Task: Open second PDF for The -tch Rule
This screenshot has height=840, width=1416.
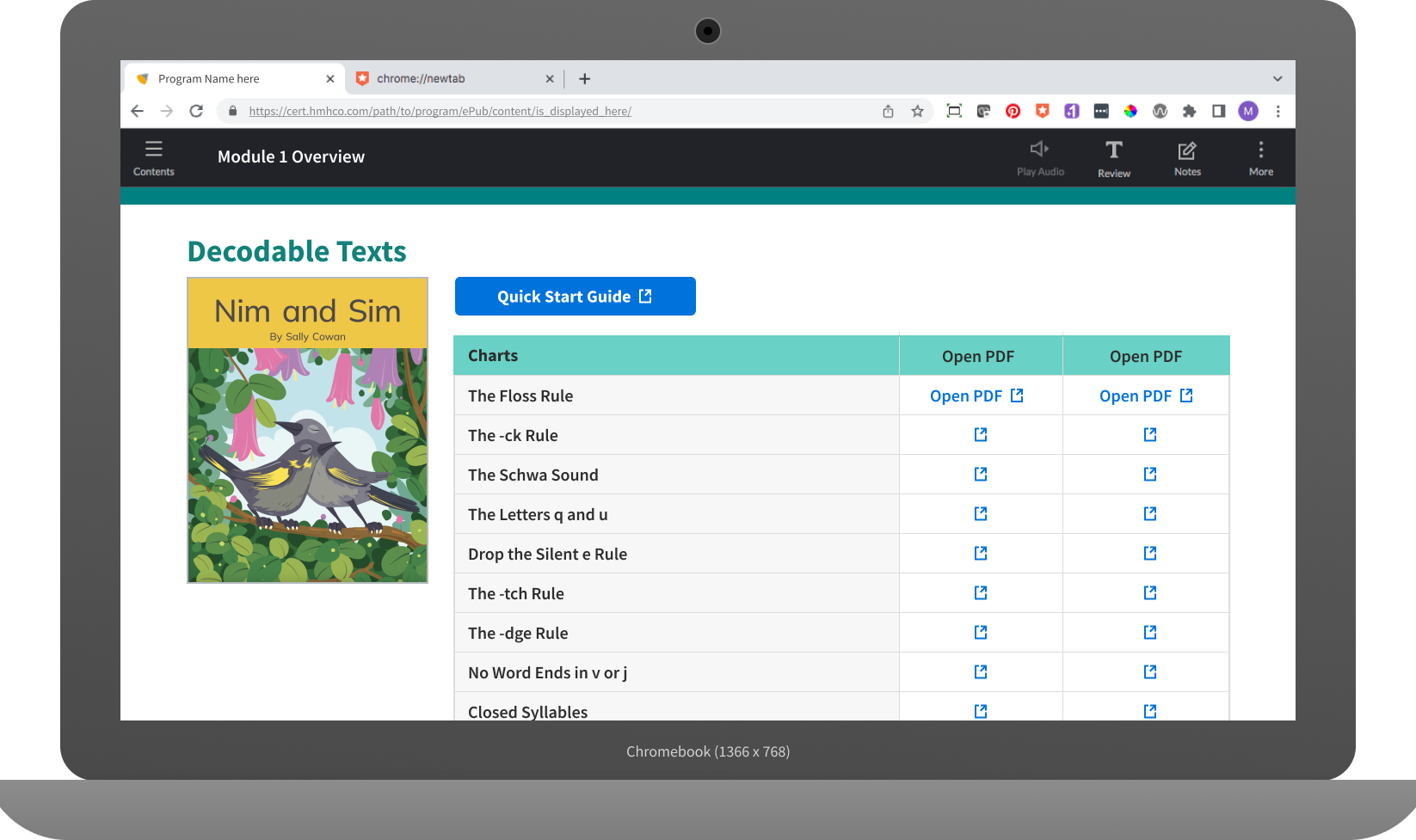Action: (1150, 593)
